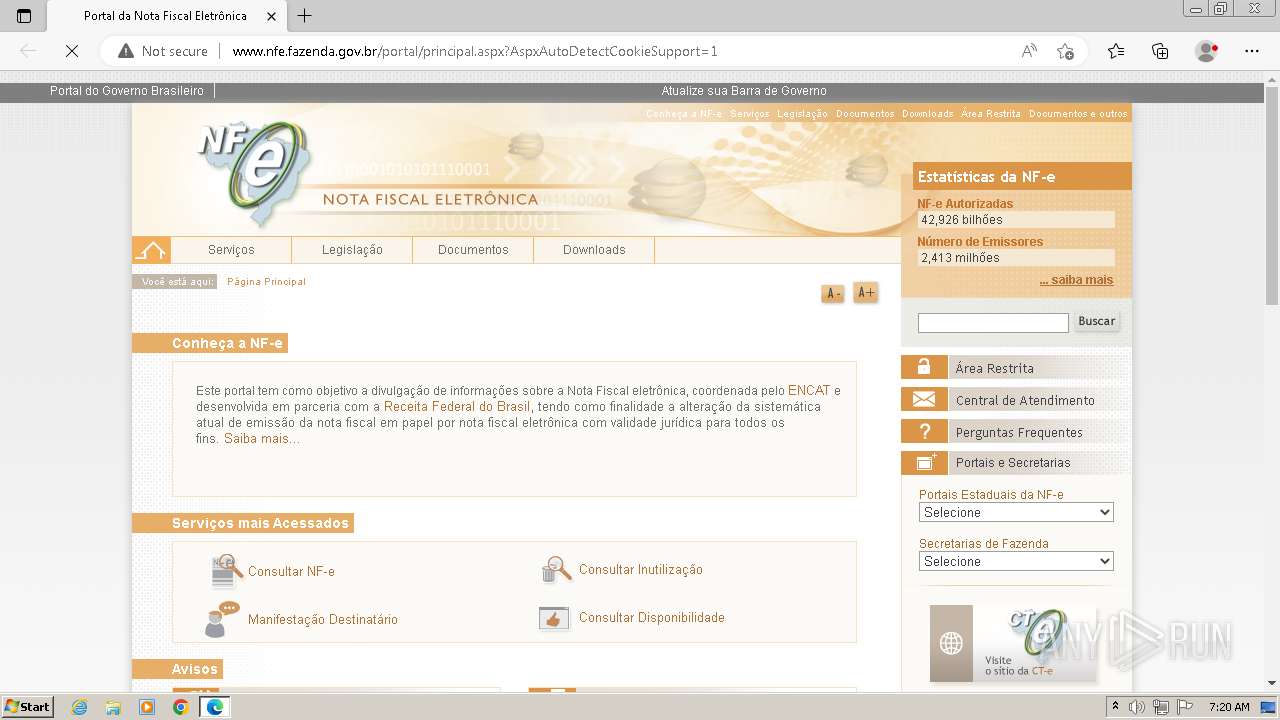Open the Collections icon in Edge toolbar
The height and width of the screenshot is (720, 1280).
pos(1160,51)
